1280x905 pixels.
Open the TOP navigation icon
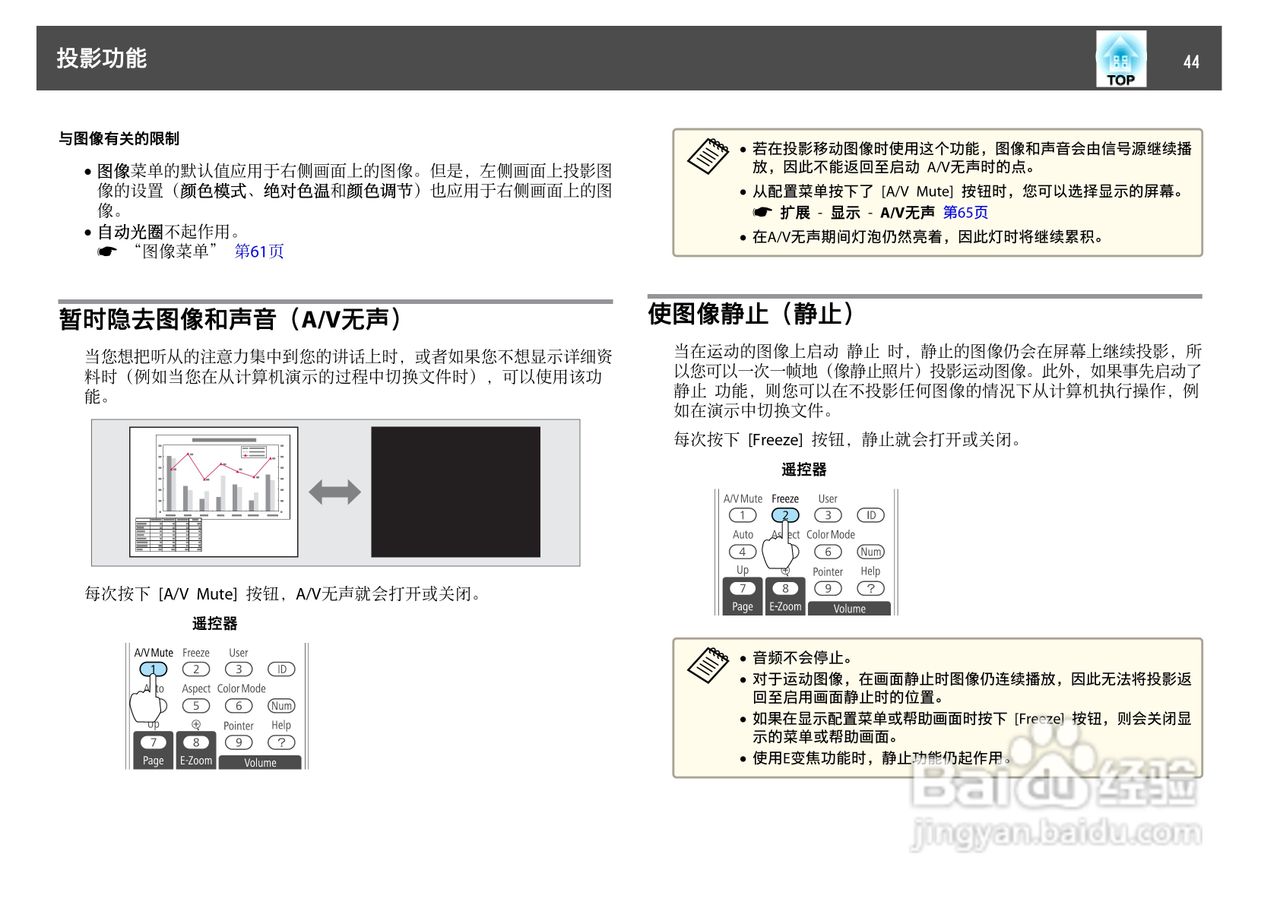(x=1120, y=58)
